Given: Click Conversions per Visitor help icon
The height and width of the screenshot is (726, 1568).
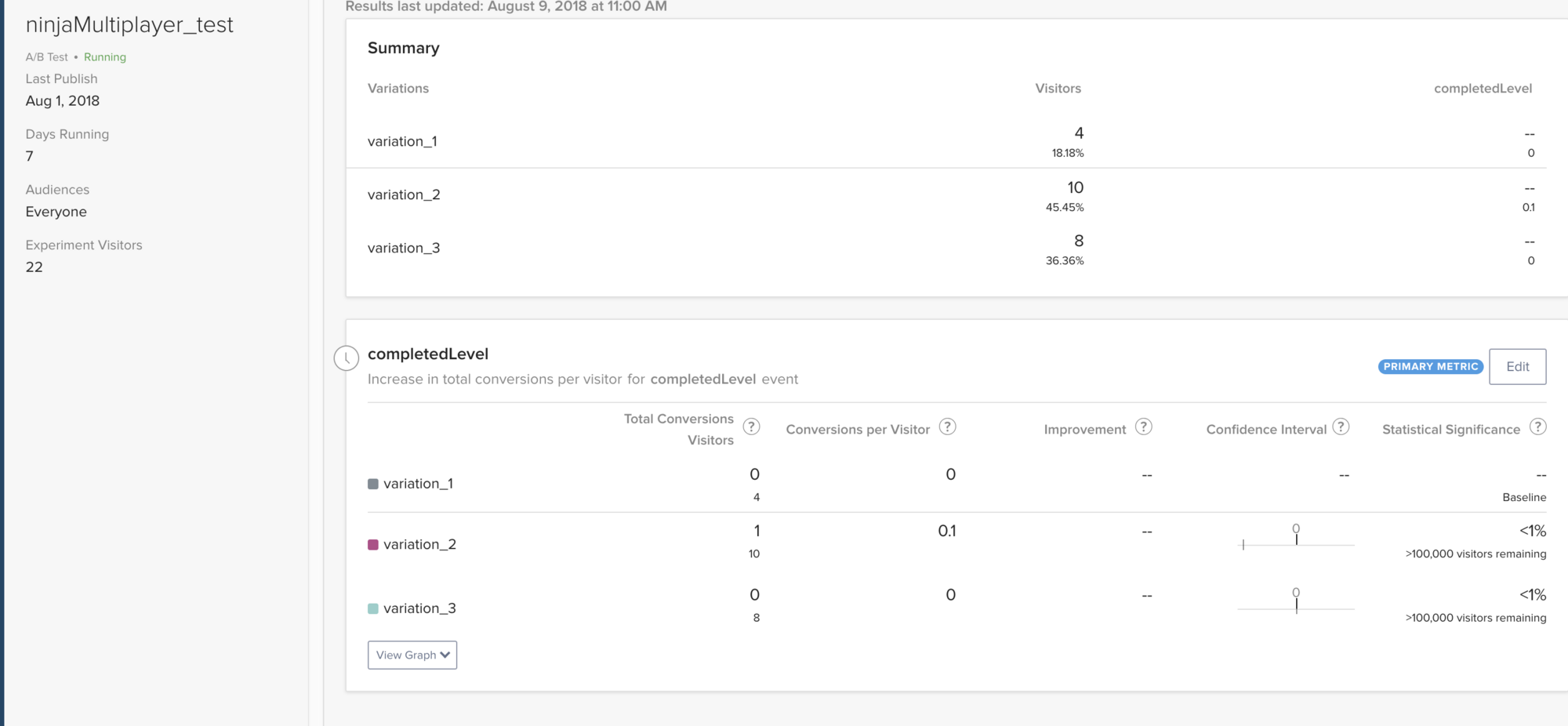Looking at the screenshot, I should pos(947,427).
